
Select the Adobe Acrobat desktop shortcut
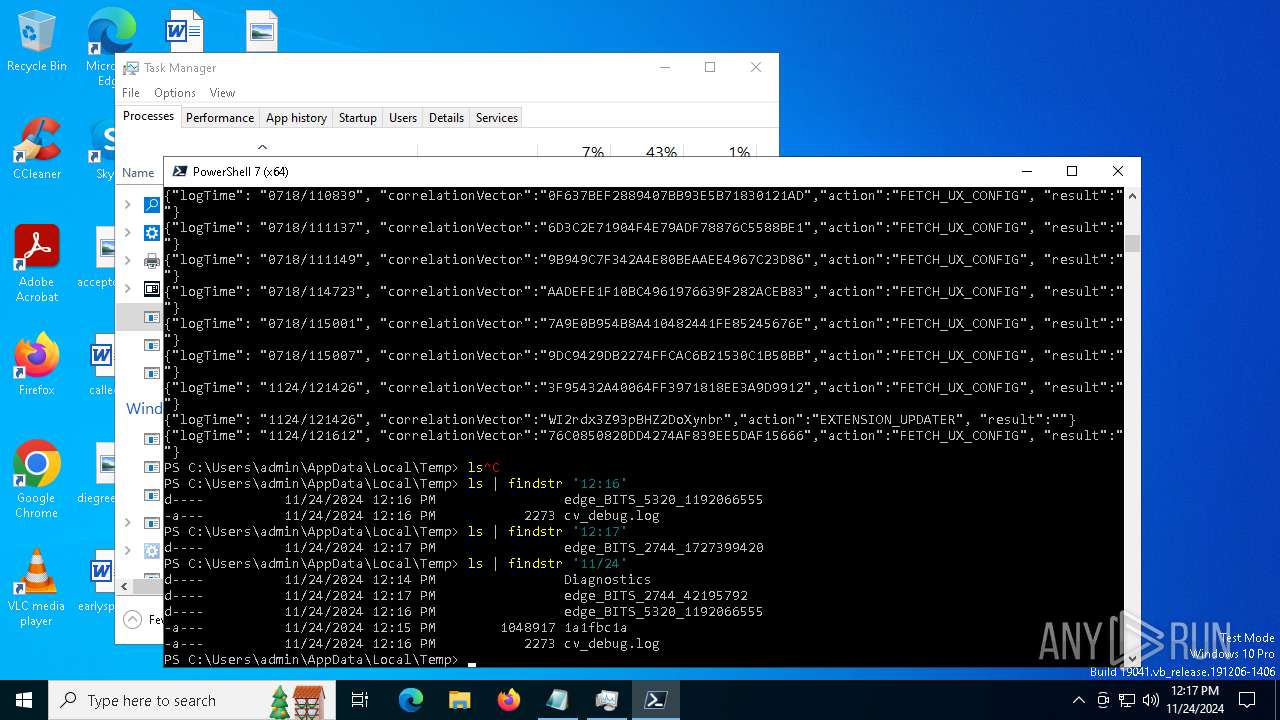click(37, 263)
